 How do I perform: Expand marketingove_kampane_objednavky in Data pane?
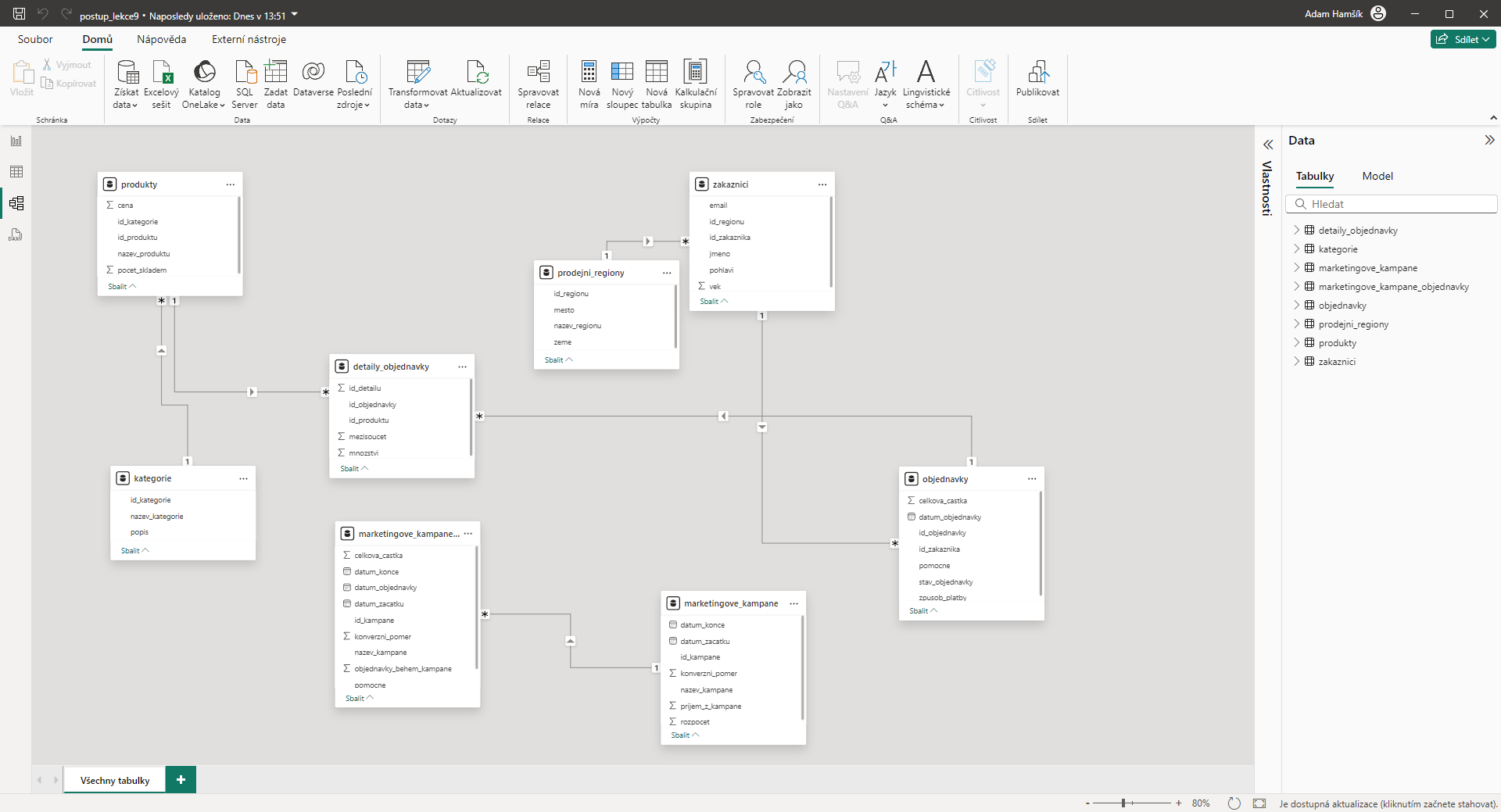coord(1296,286)
